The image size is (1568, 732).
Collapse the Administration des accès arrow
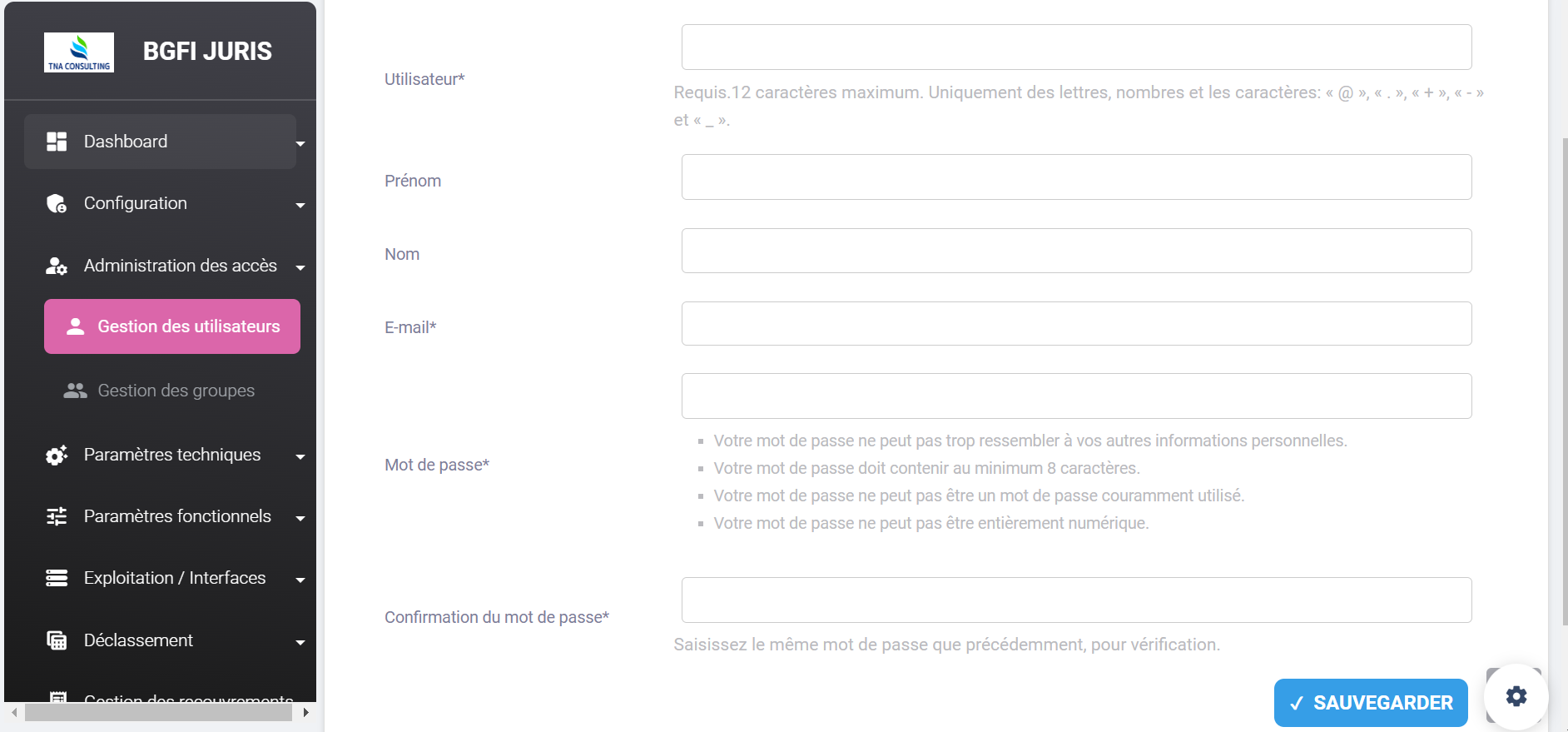tap(300, 268)
